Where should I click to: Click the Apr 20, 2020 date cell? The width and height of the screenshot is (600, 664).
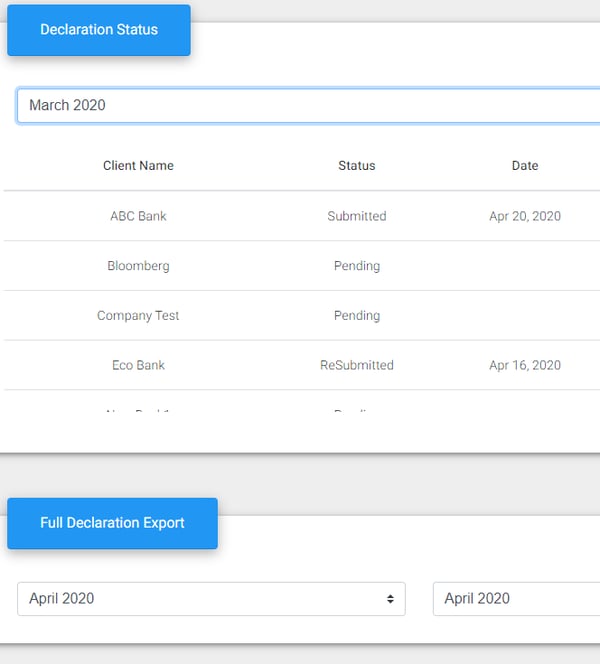tap(525, 216)
